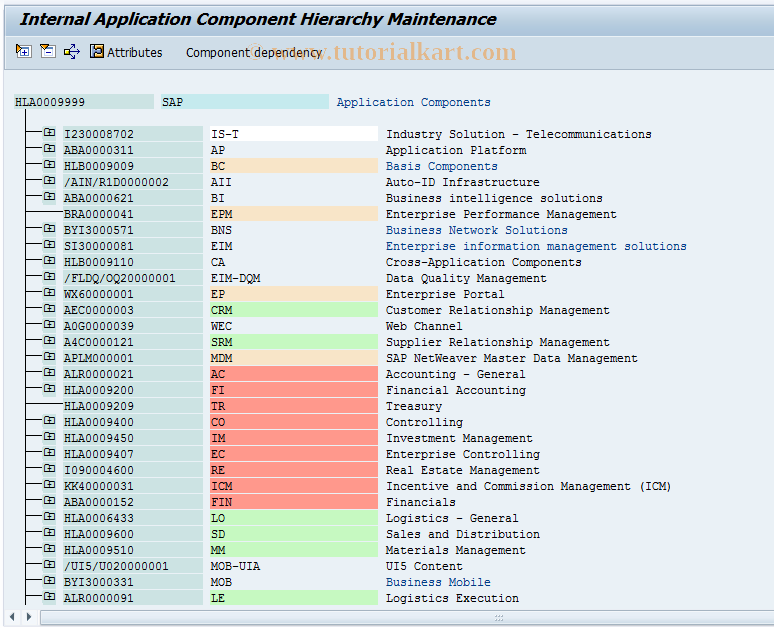774x628 pixels.
Task: Expand the AP Application Platform node
Action: pyautogui.click(x=49, y=149)
